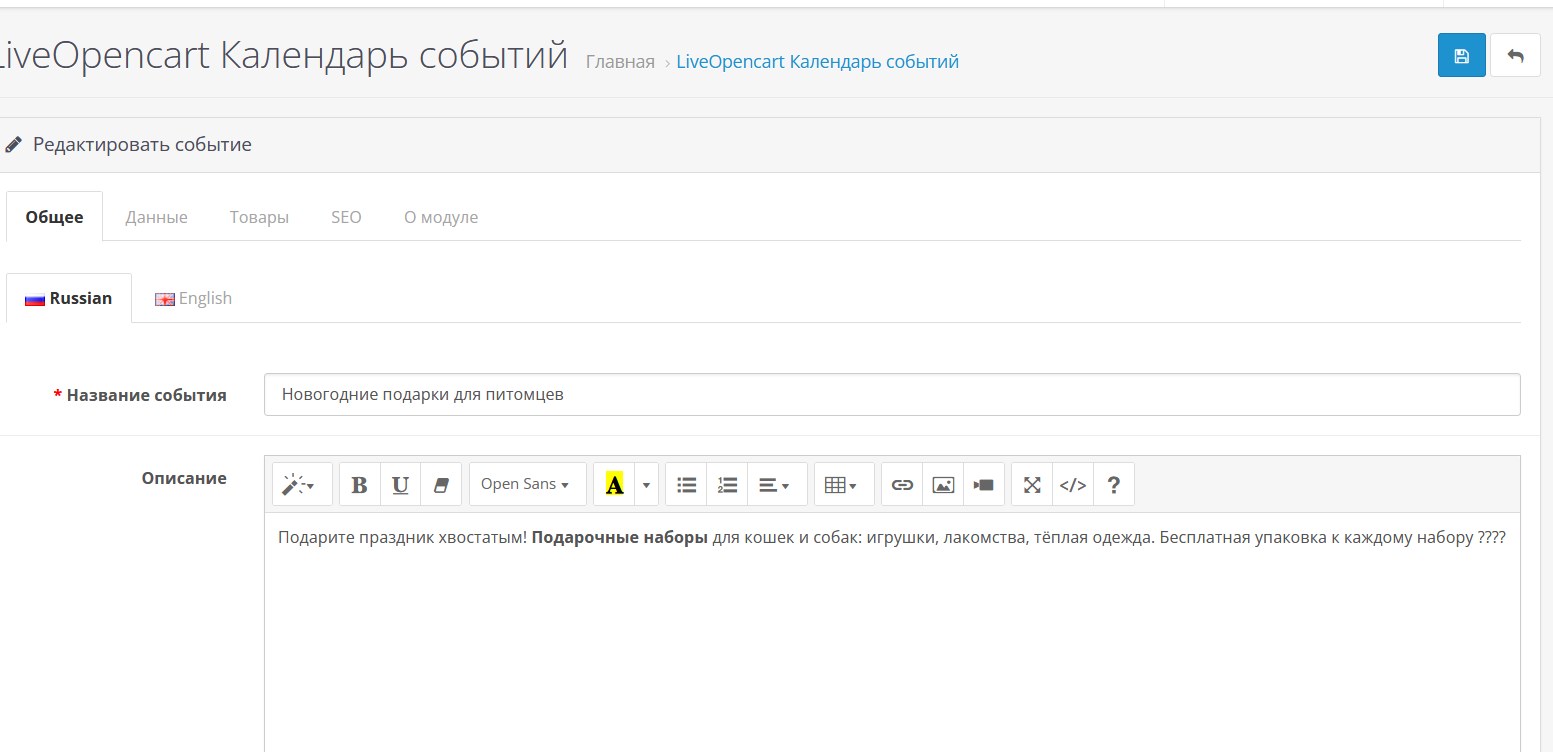Toggle underline formatting in editor
The height and width of the screenshot is (752, 1553).
(x=400, y=485)
